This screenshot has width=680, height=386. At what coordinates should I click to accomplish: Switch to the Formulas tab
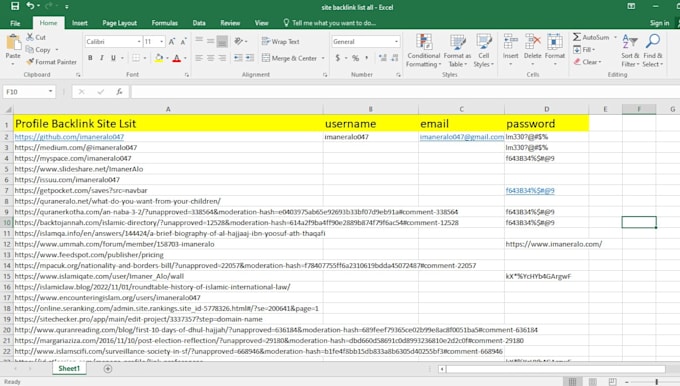point(164,23)
